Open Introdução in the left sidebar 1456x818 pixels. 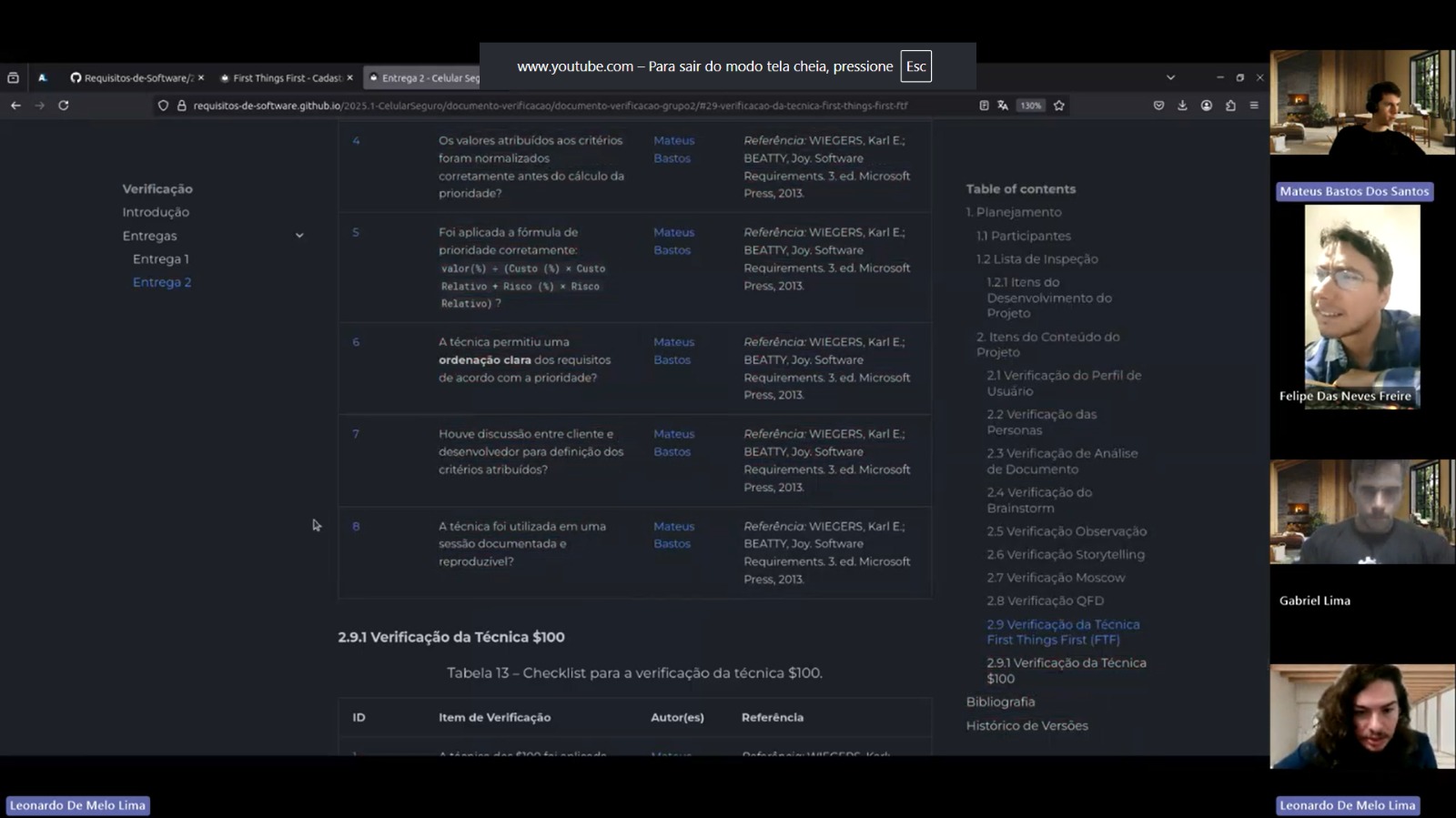[x=156, y=212]
